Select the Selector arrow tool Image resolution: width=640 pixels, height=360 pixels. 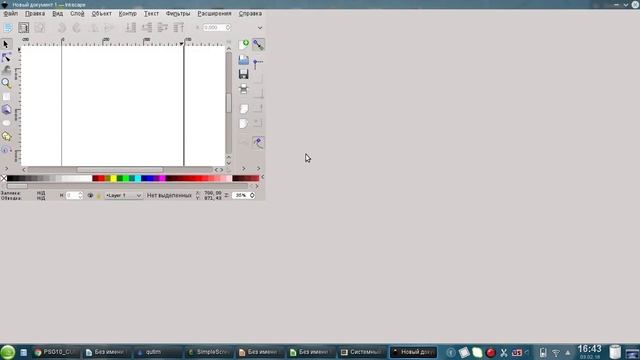pyautogui.click(x=6, y=44)
